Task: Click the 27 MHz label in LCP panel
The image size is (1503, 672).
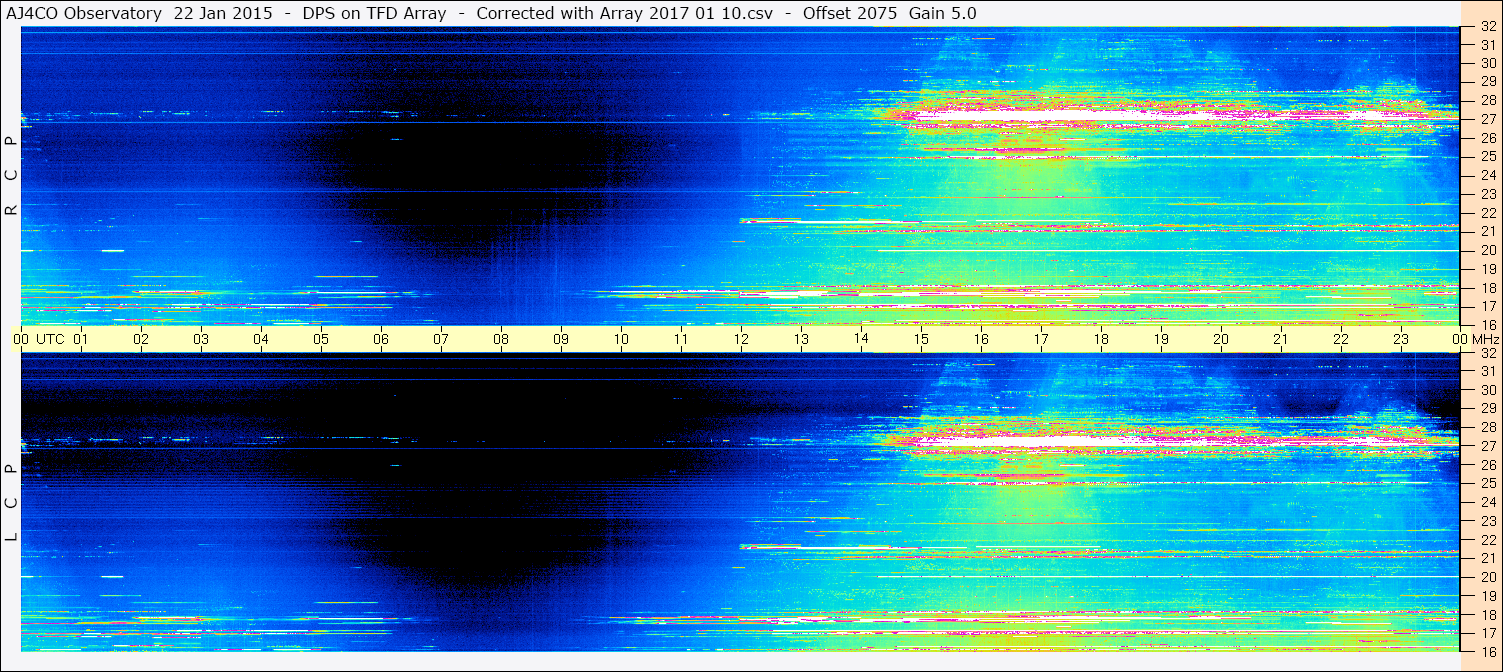Action: pyautogui.click(x=1488, y=446)
